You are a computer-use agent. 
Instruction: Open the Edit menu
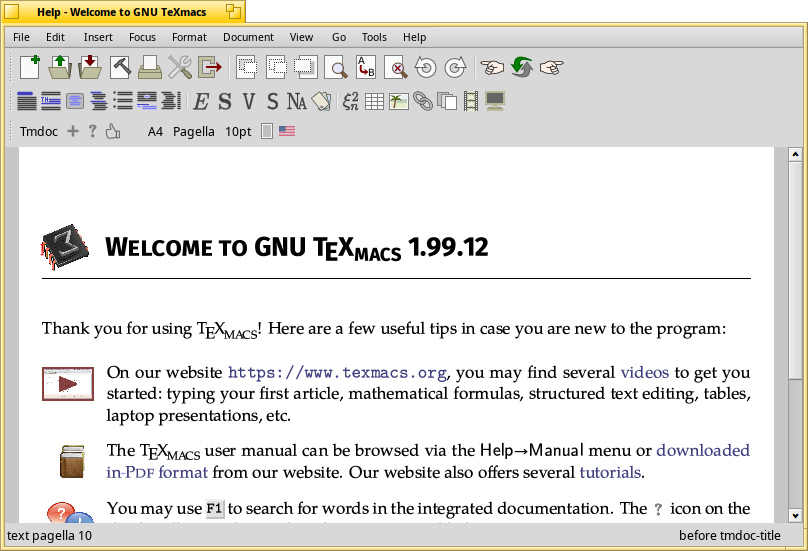[55, 37]
